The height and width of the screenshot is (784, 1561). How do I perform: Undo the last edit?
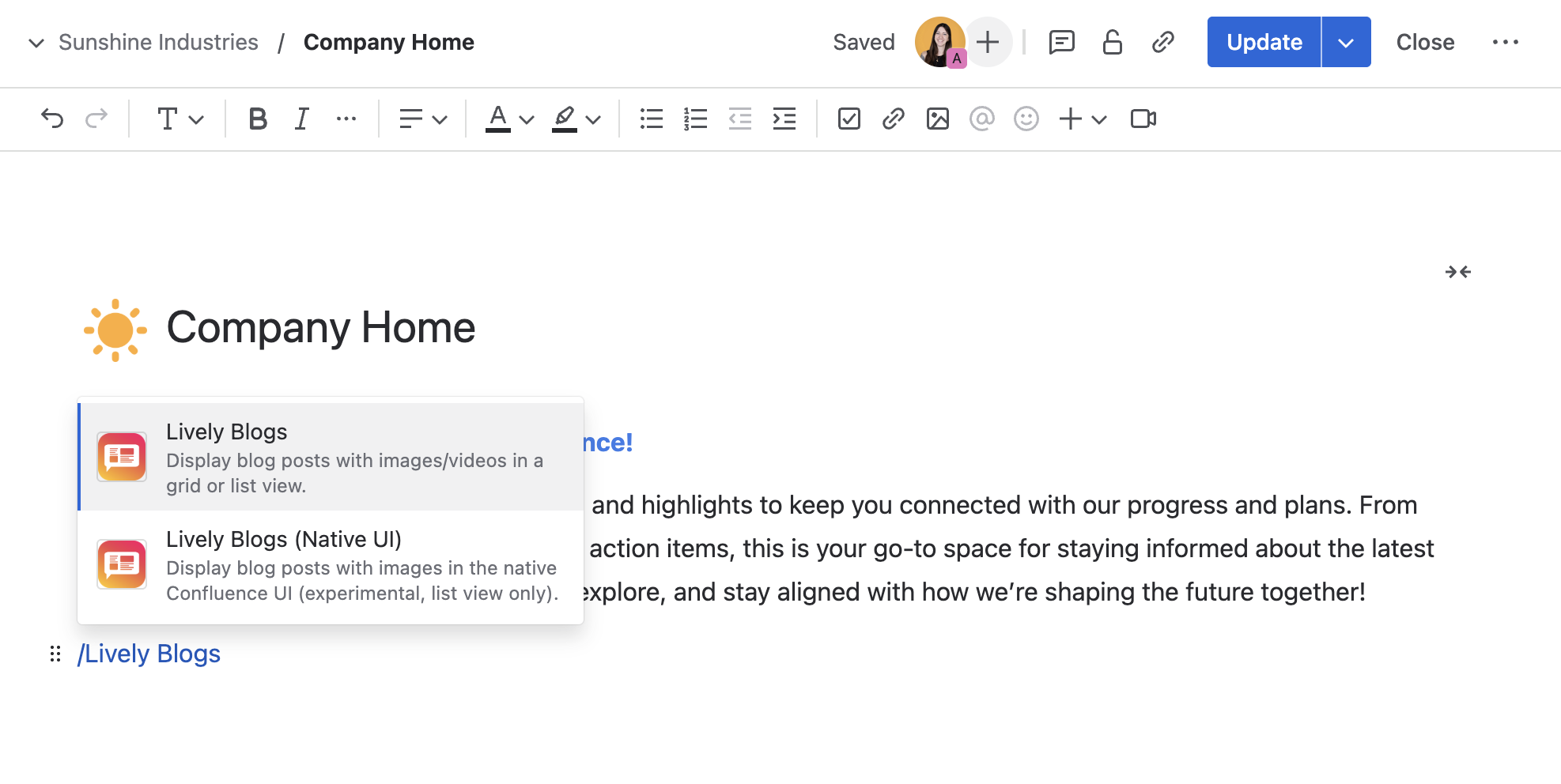(52, 119)
